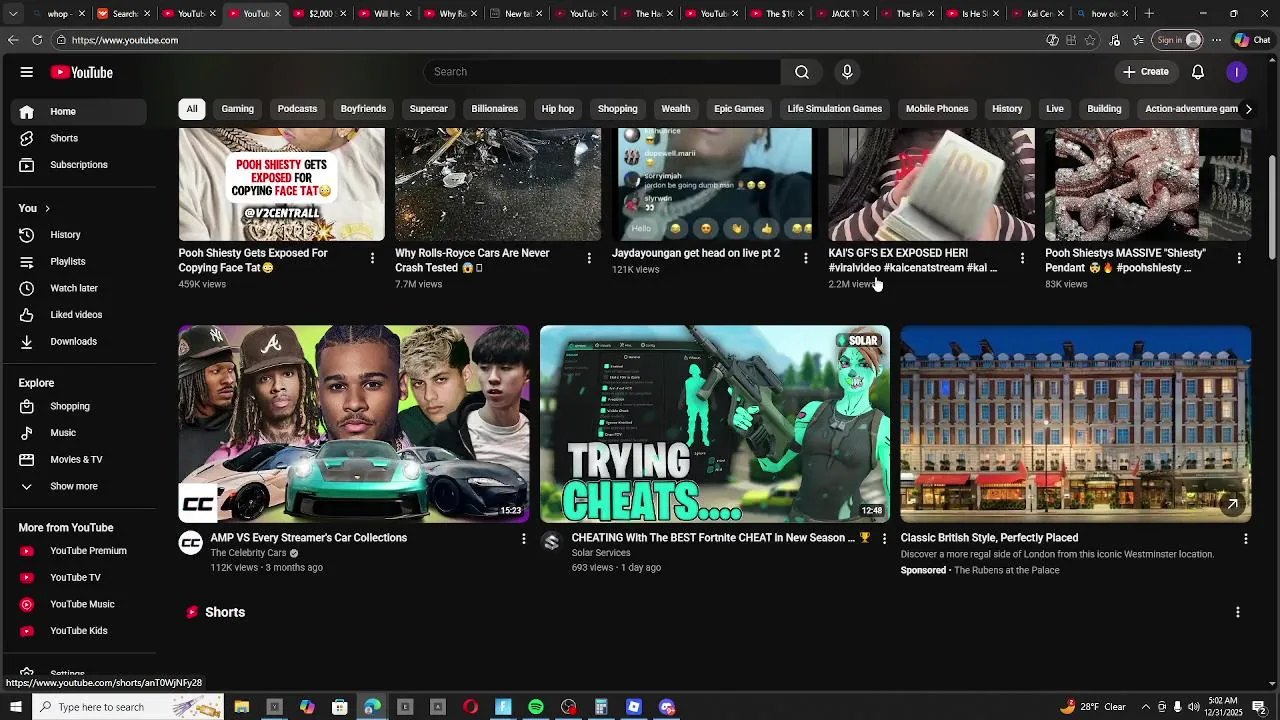
Task: Open History in the sidebar
Action: pyautogui.click(x=78, y=235)
